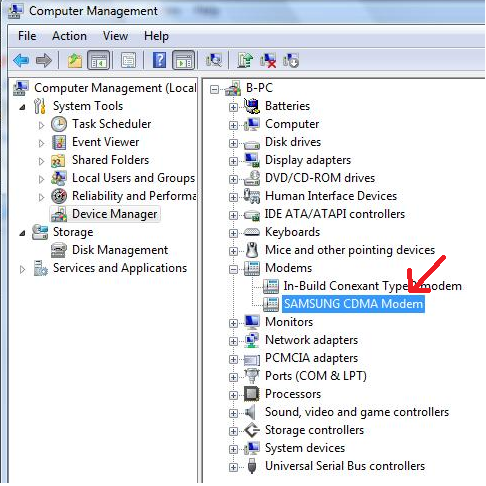Image resolution: width=486 pixels, height=486 pixels.
Task: Select In-Build Conexant modem device
Action: coord(372,286)
